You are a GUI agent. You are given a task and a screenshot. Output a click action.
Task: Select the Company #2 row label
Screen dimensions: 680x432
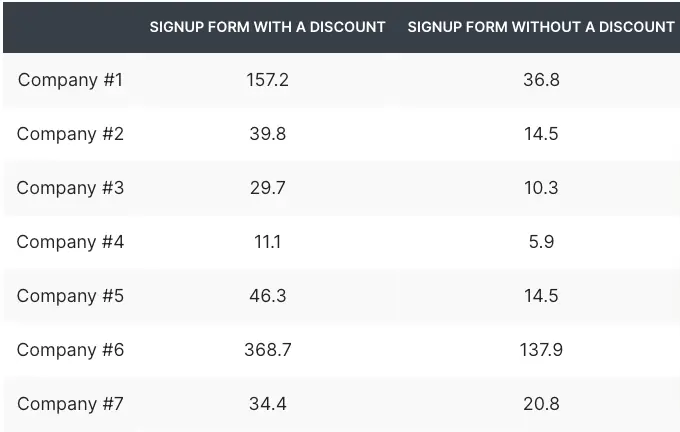(70, 134)
